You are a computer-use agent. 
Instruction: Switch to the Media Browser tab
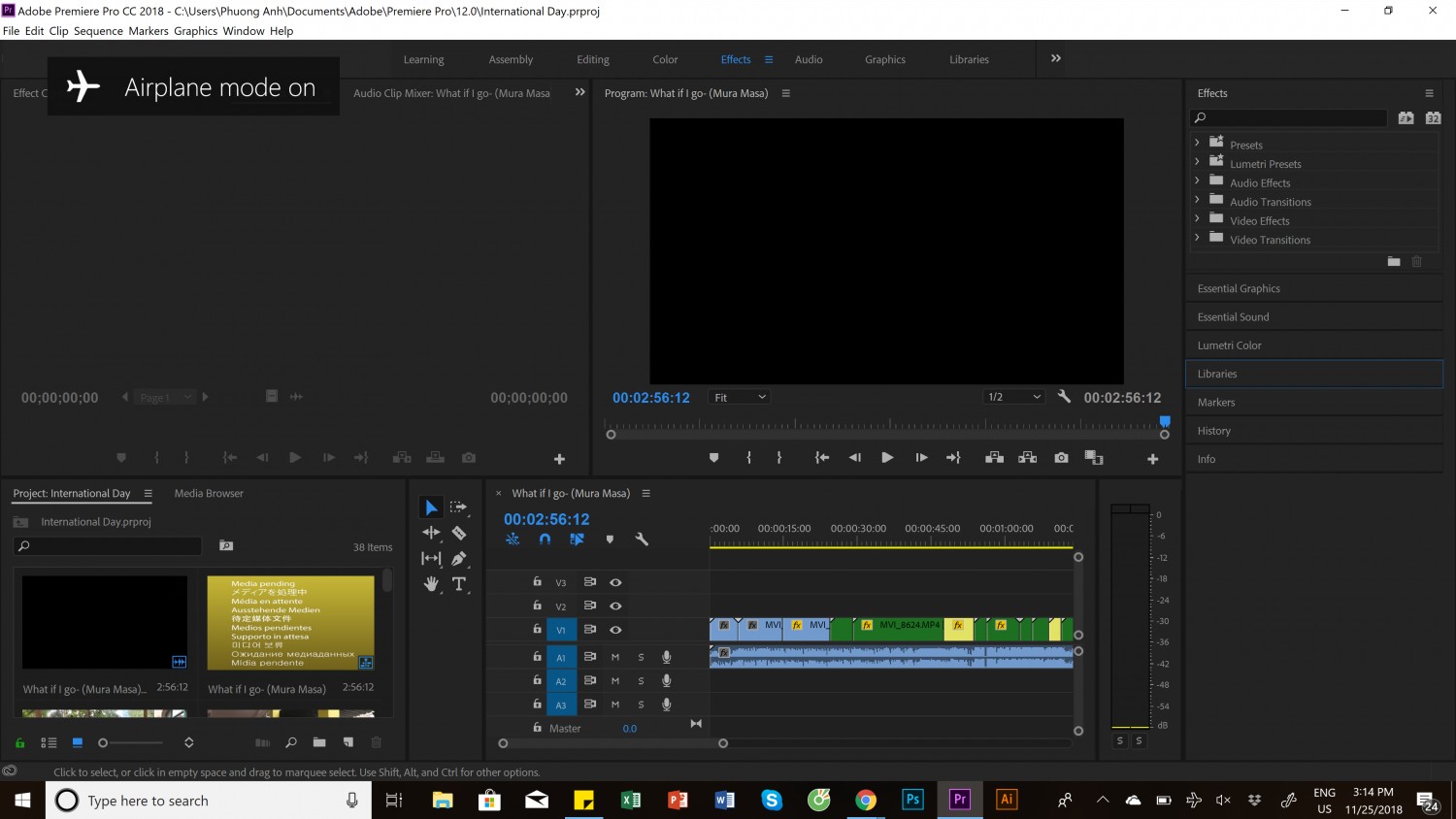point(209,493)
